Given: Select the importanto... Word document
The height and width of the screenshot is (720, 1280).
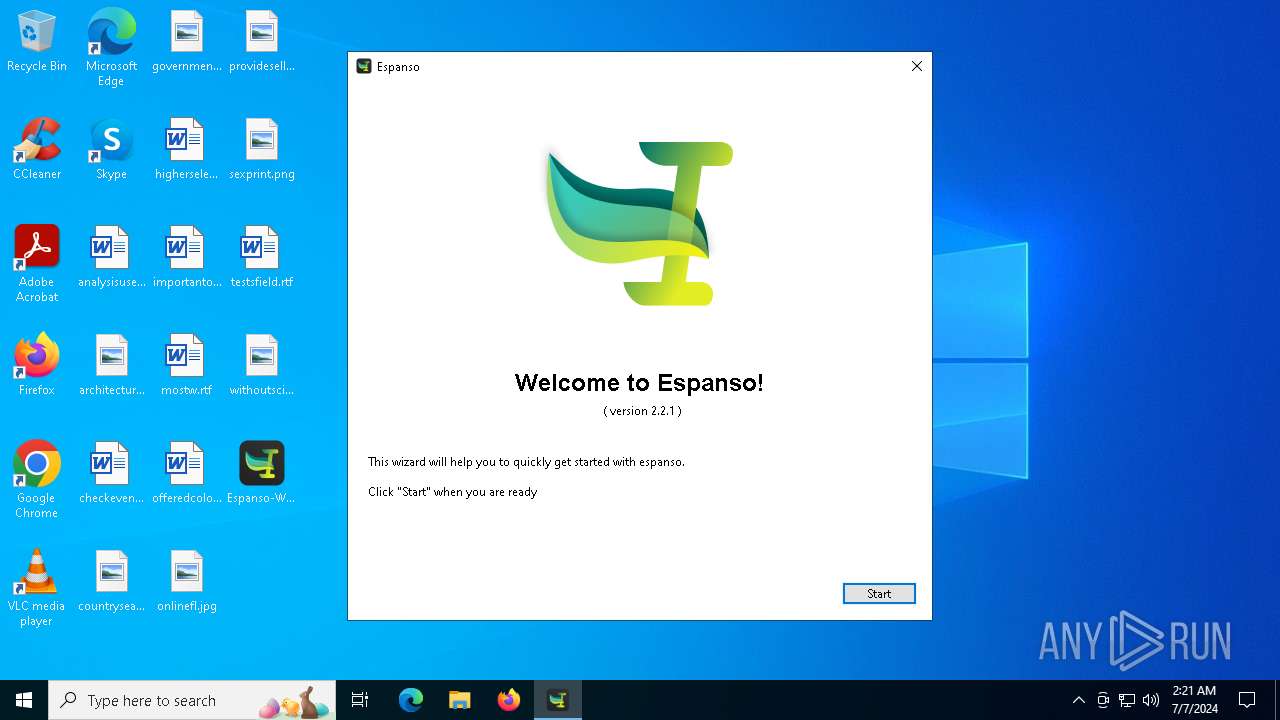Looking at the screenshot, I should click(187, 258).
